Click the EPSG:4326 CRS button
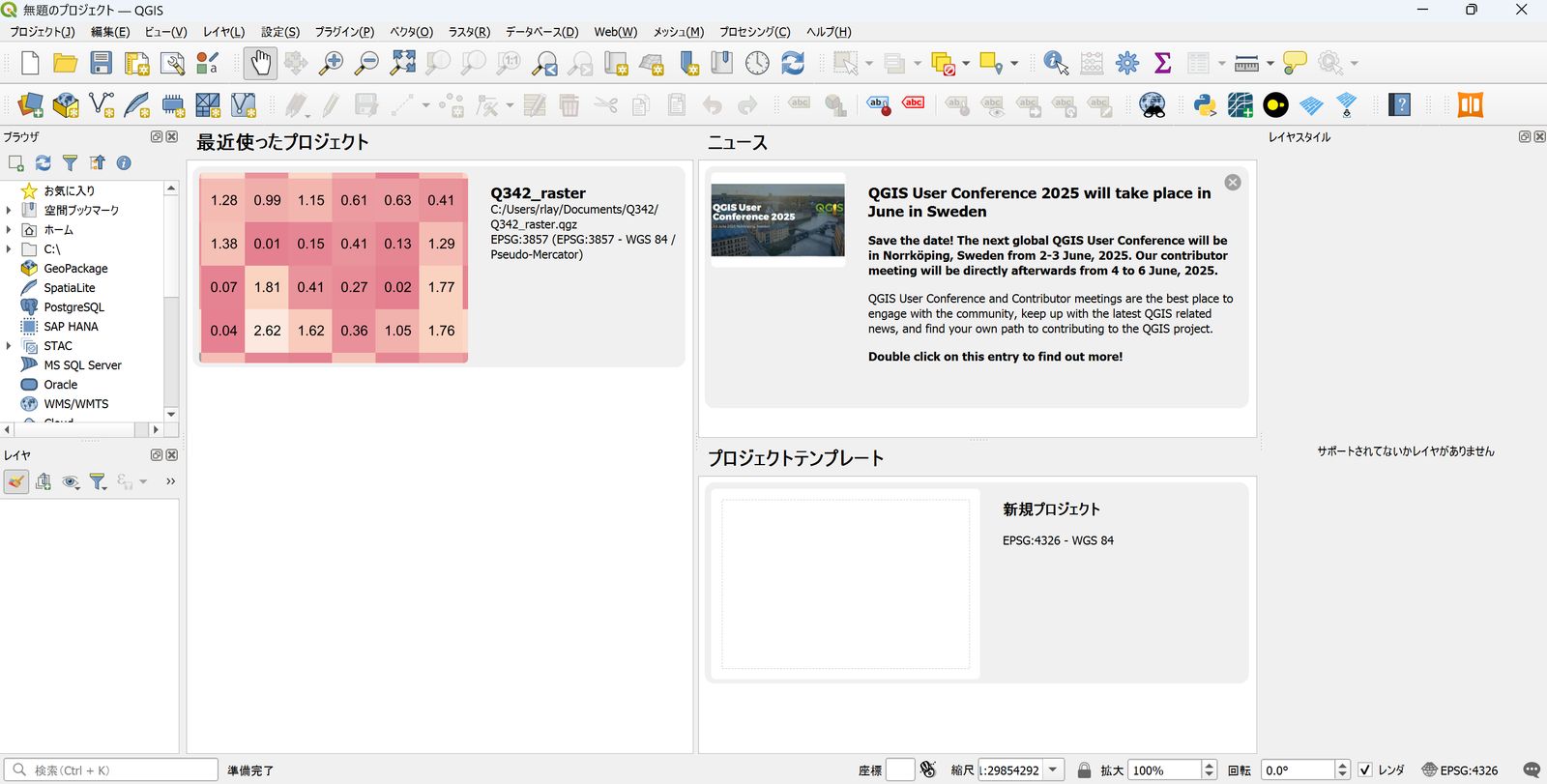Viewport: 1547px width, 784px height. (1460, 770)
